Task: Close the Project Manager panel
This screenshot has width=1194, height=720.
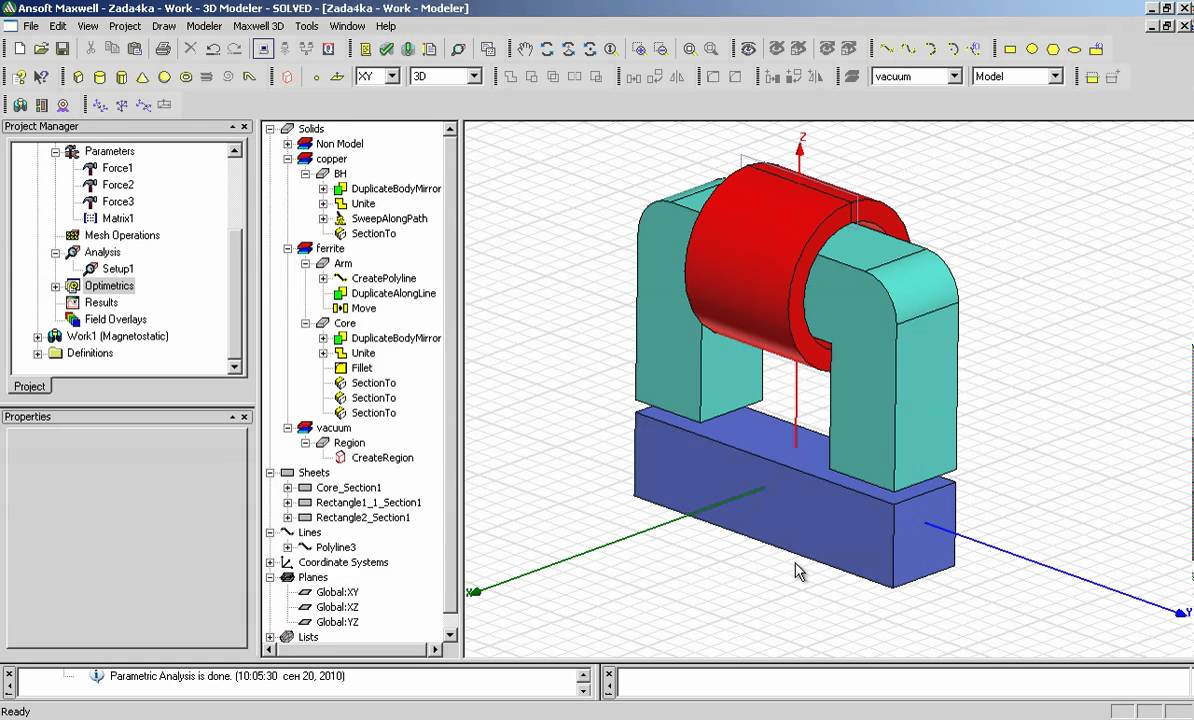Action: (x=244, y=126)
